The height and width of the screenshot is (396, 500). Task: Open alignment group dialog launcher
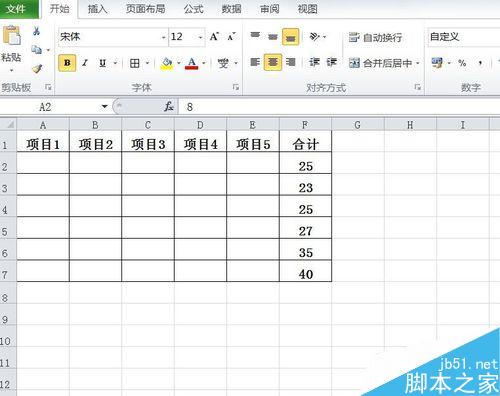(x=417, y=87)
